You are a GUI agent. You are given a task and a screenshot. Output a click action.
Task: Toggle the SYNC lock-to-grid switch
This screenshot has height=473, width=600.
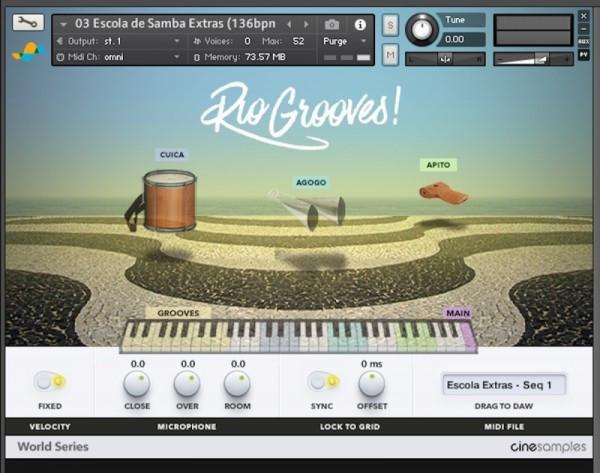click(323, 381)
